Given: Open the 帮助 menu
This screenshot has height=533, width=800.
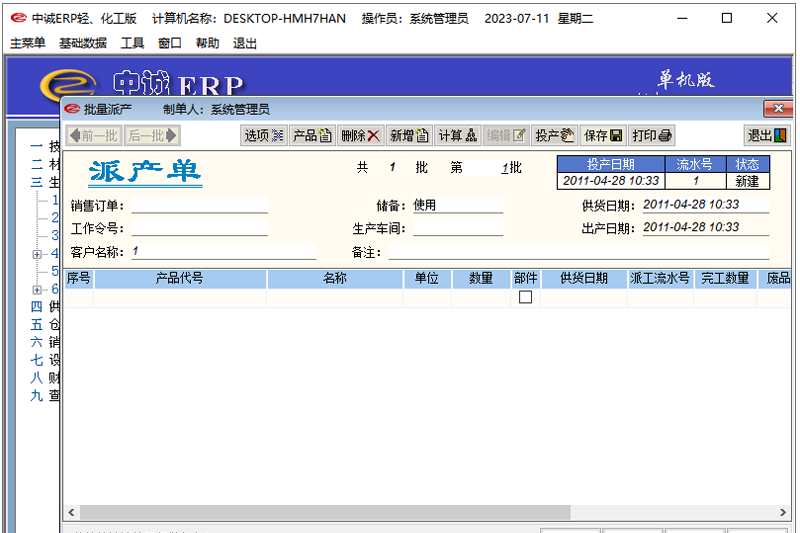Looking at the screenshot, I should coord(207,43).
